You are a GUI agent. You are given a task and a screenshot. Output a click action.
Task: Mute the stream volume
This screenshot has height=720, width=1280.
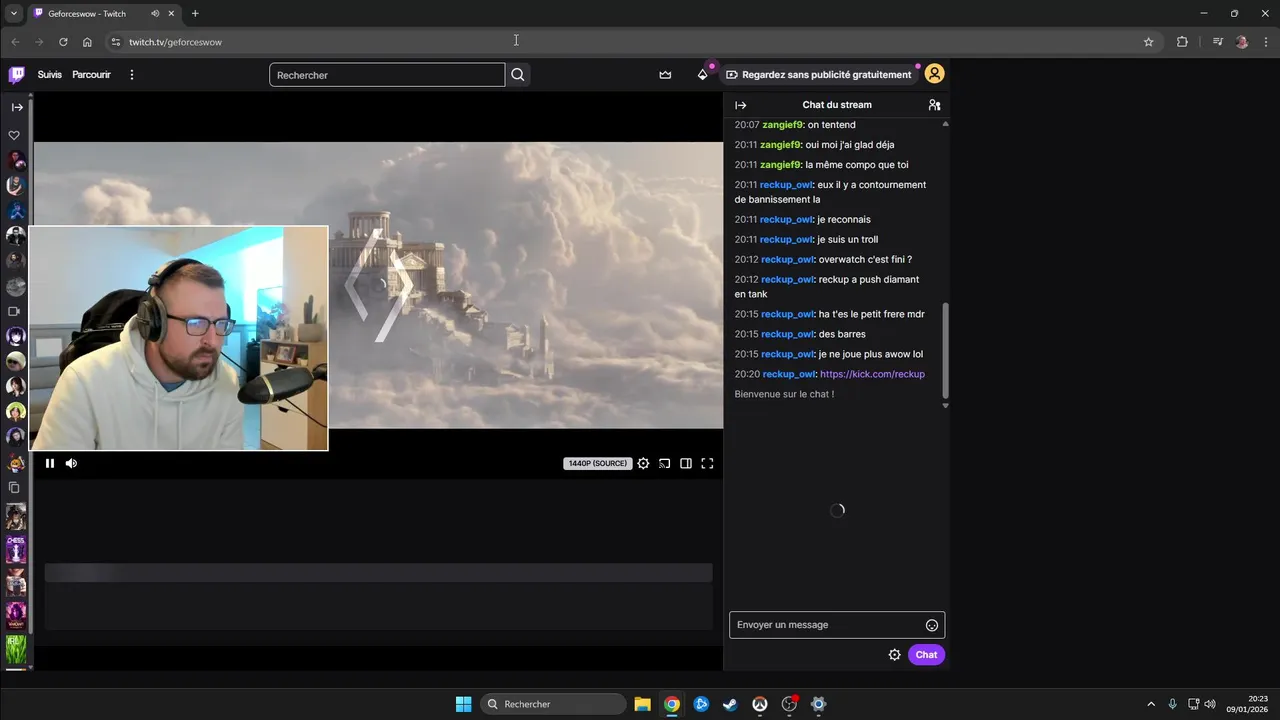pyautogui.click(x=71, y=463)
